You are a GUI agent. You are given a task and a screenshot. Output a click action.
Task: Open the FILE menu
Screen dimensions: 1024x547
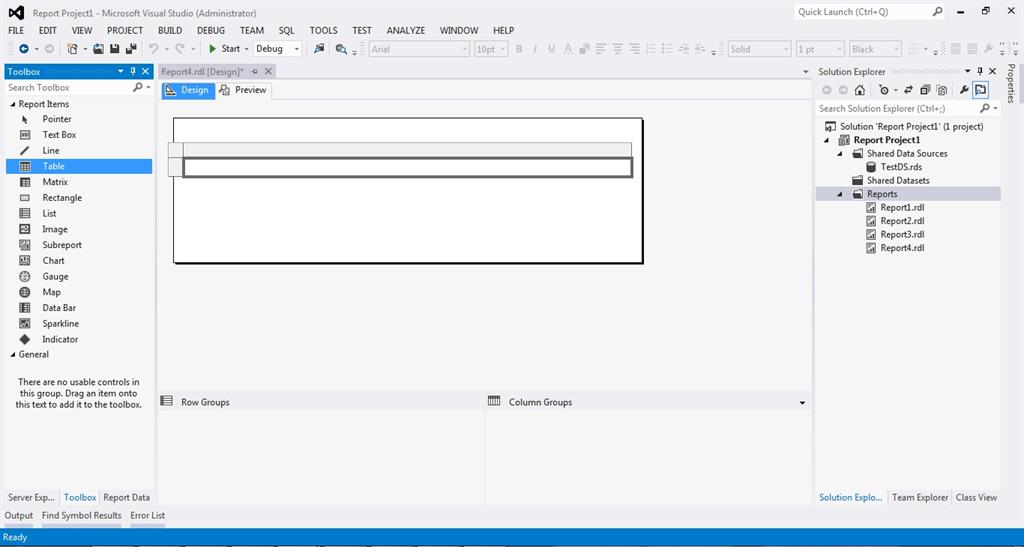tap(16, 31)
